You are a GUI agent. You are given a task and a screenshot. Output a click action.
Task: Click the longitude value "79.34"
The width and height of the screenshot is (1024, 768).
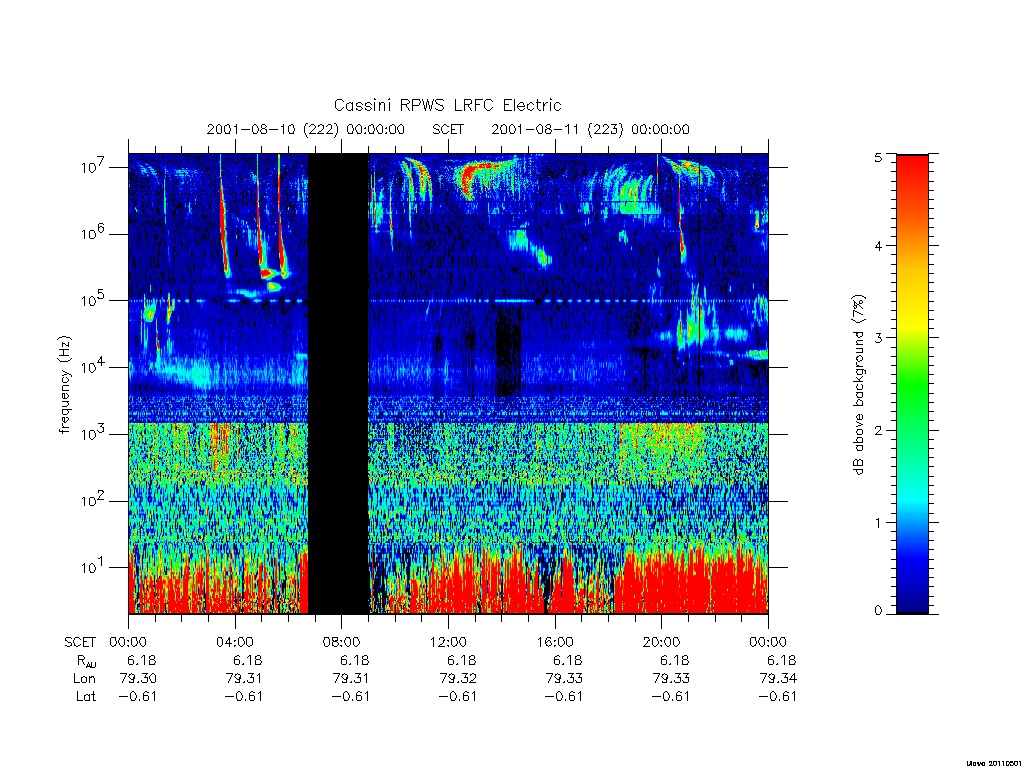click(778, 679)
